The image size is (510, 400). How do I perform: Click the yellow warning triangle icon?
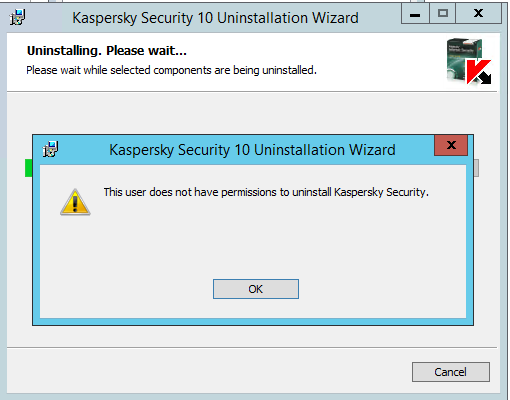75,202
